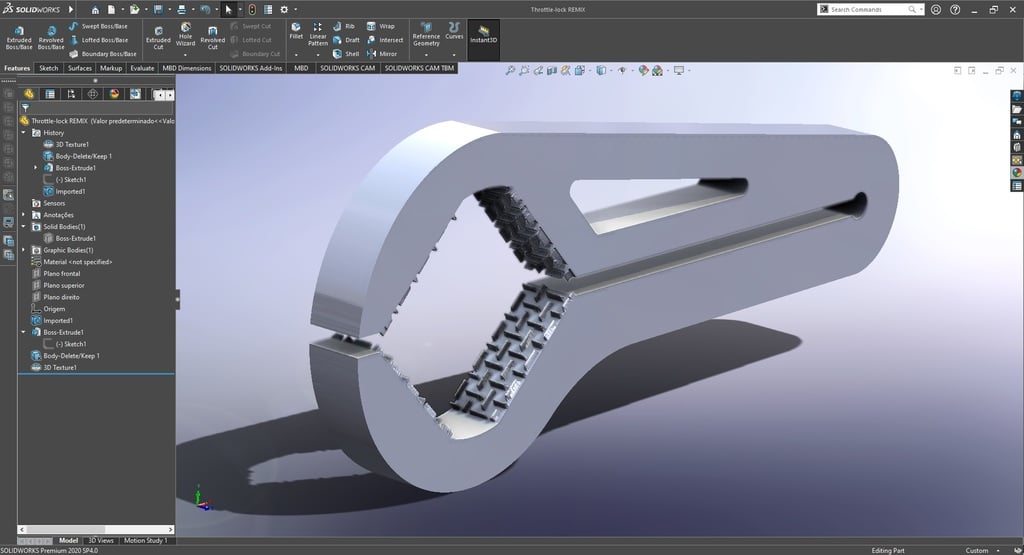Expand Boss-Extrude1 under History

(35, 168)
